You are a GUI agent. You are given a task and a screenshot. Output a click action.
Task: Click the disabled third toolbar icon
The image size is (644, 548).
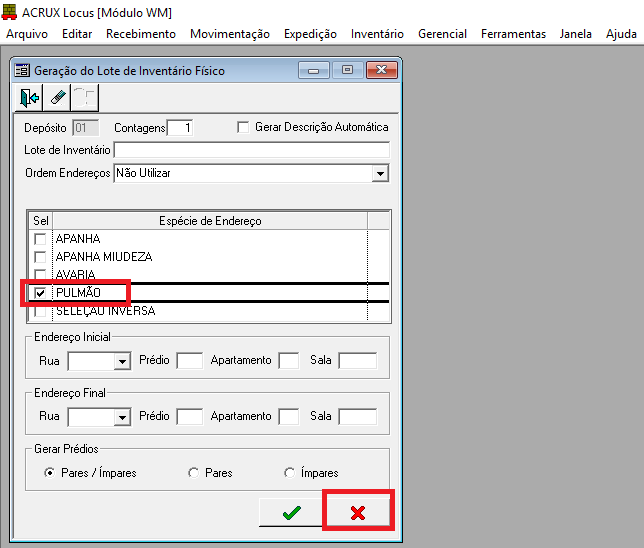click(x=85, y=98)
